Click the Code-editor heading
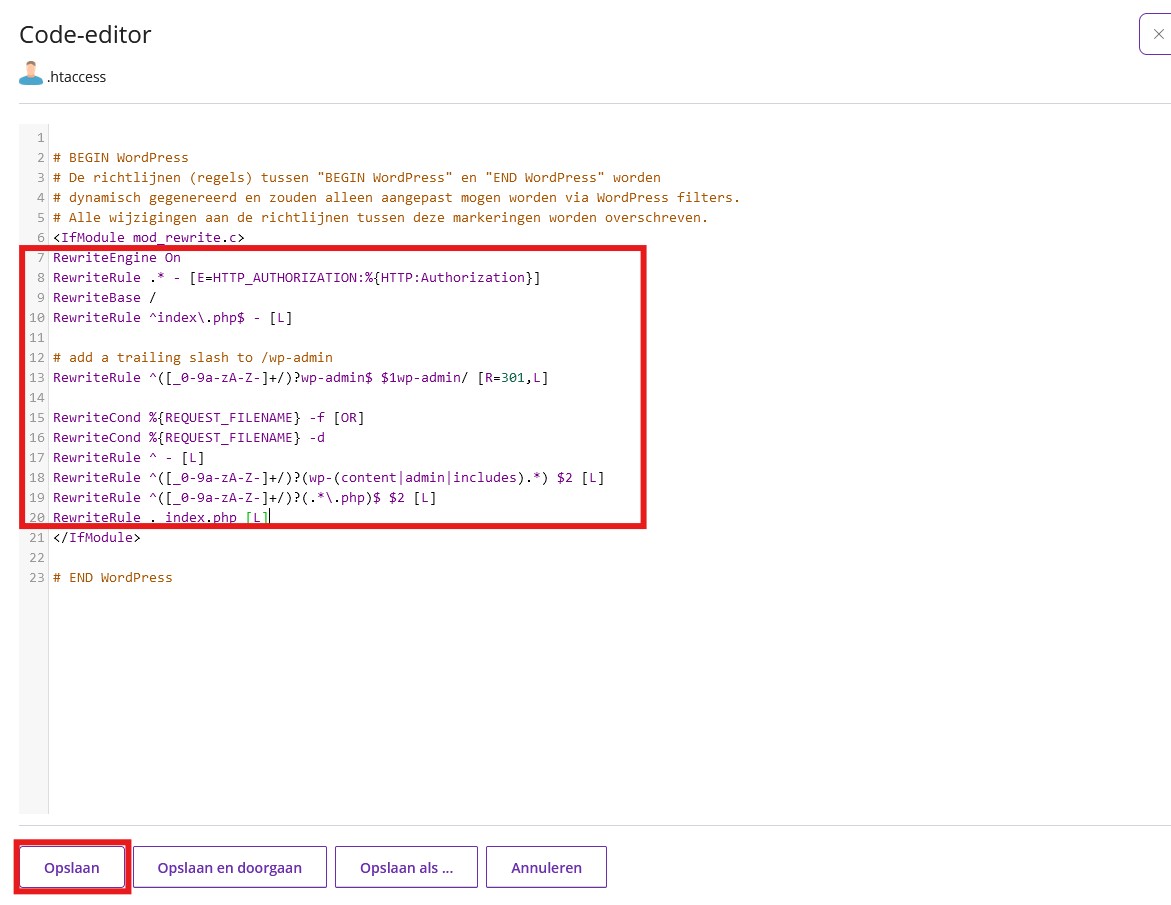This screenshot has width=1171, height=905. [x=86, y=35]
